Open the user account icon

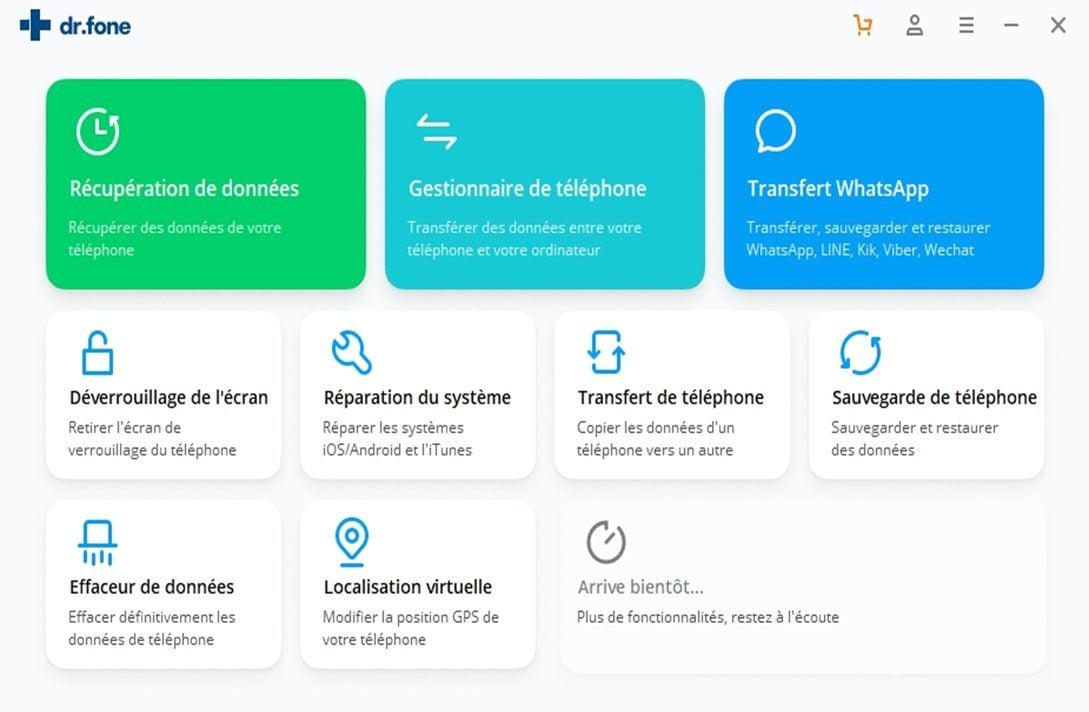(x=915, y=26)
